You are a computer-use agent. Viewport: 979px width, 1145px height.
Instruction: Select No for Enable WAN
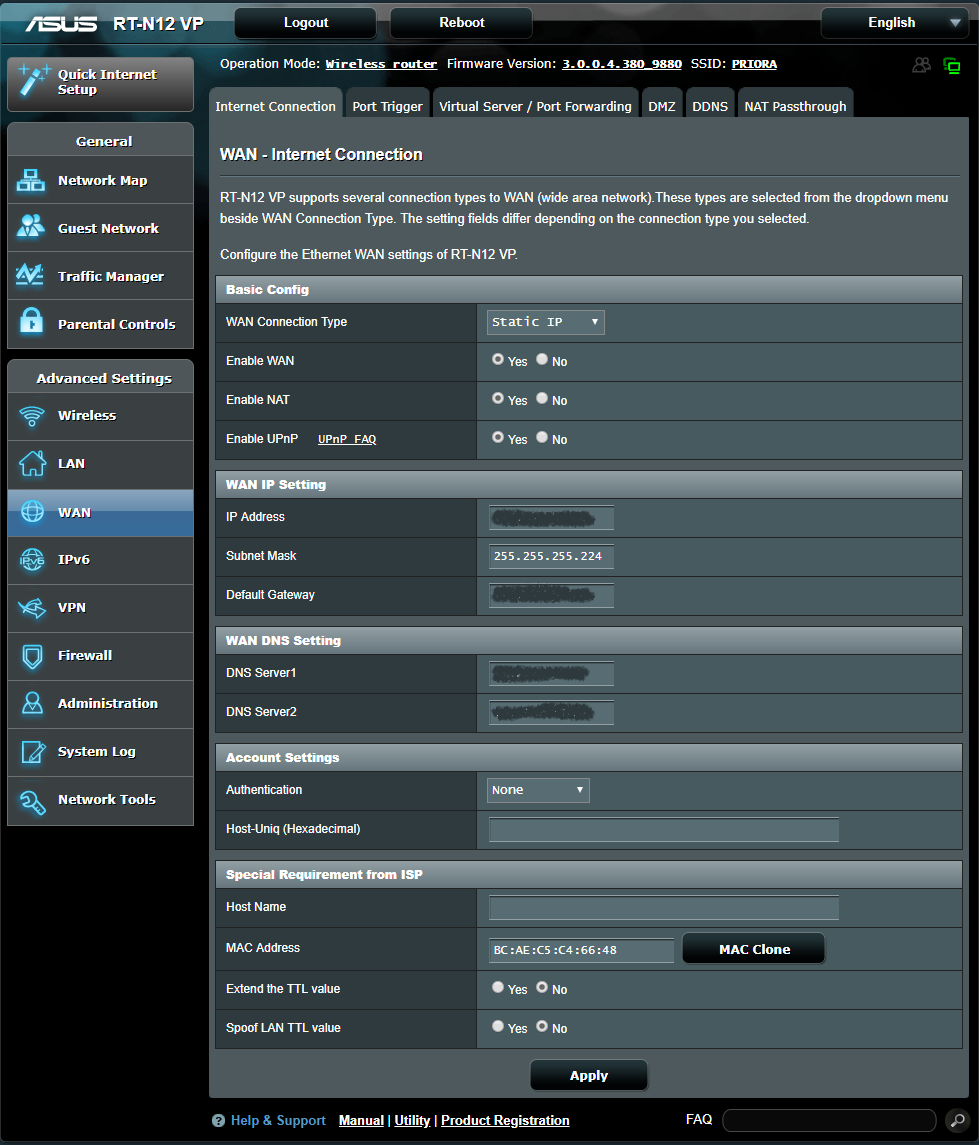pos(542,359)
